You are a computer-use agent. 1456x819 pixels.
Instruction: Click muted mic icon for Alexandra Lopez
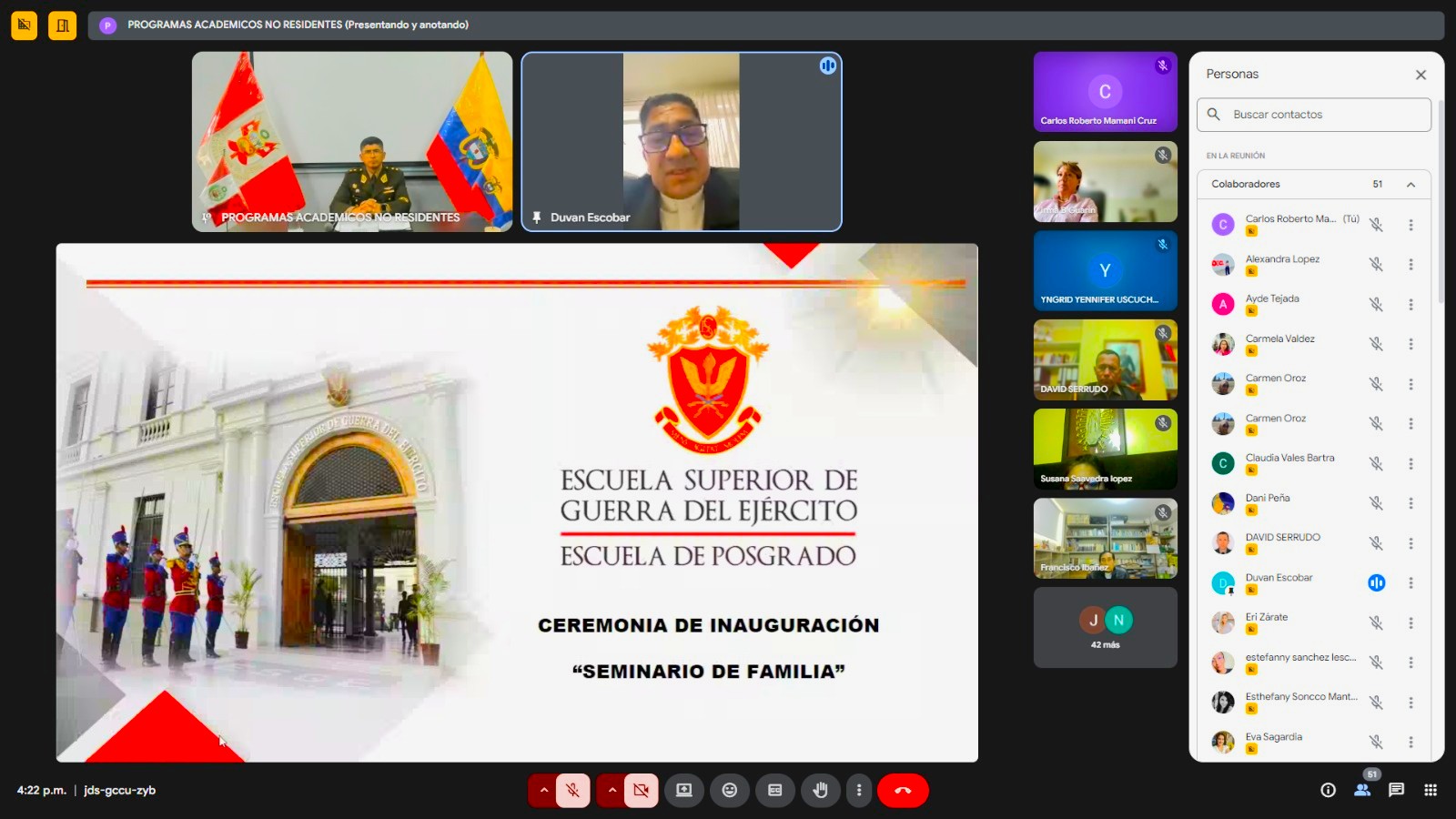coord(1376,265)
